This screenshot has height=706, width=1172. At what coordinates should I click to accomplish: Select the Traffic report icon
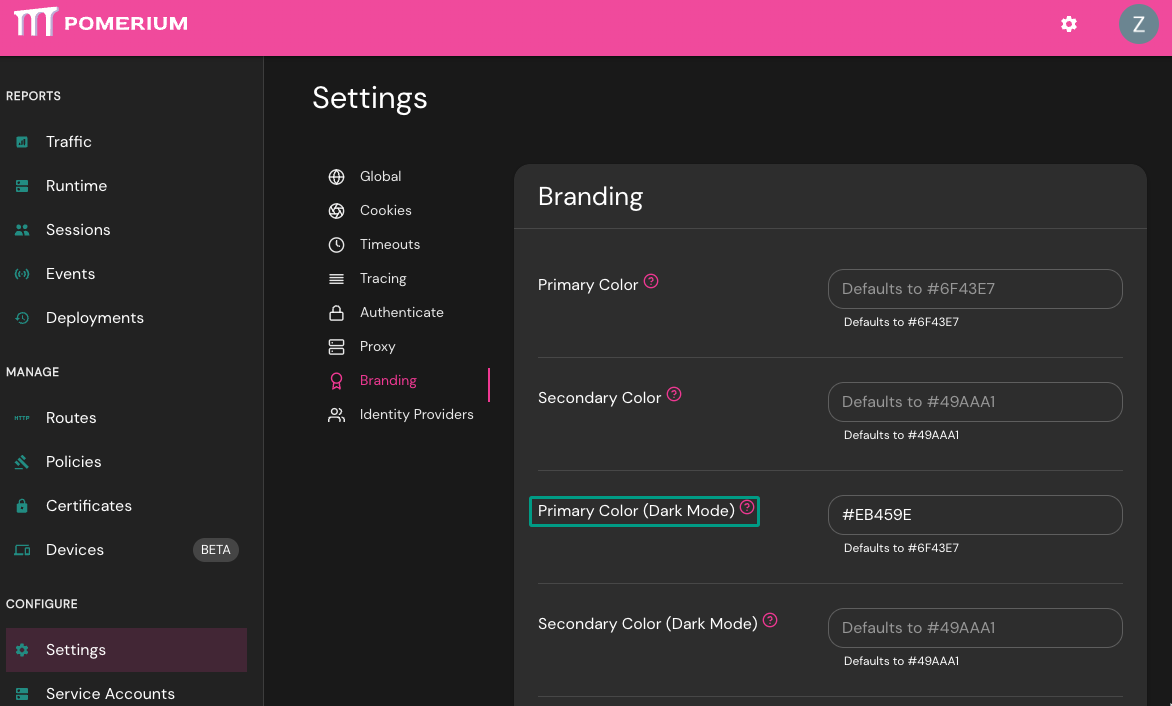pyautogui.click(x=22, y=141)
